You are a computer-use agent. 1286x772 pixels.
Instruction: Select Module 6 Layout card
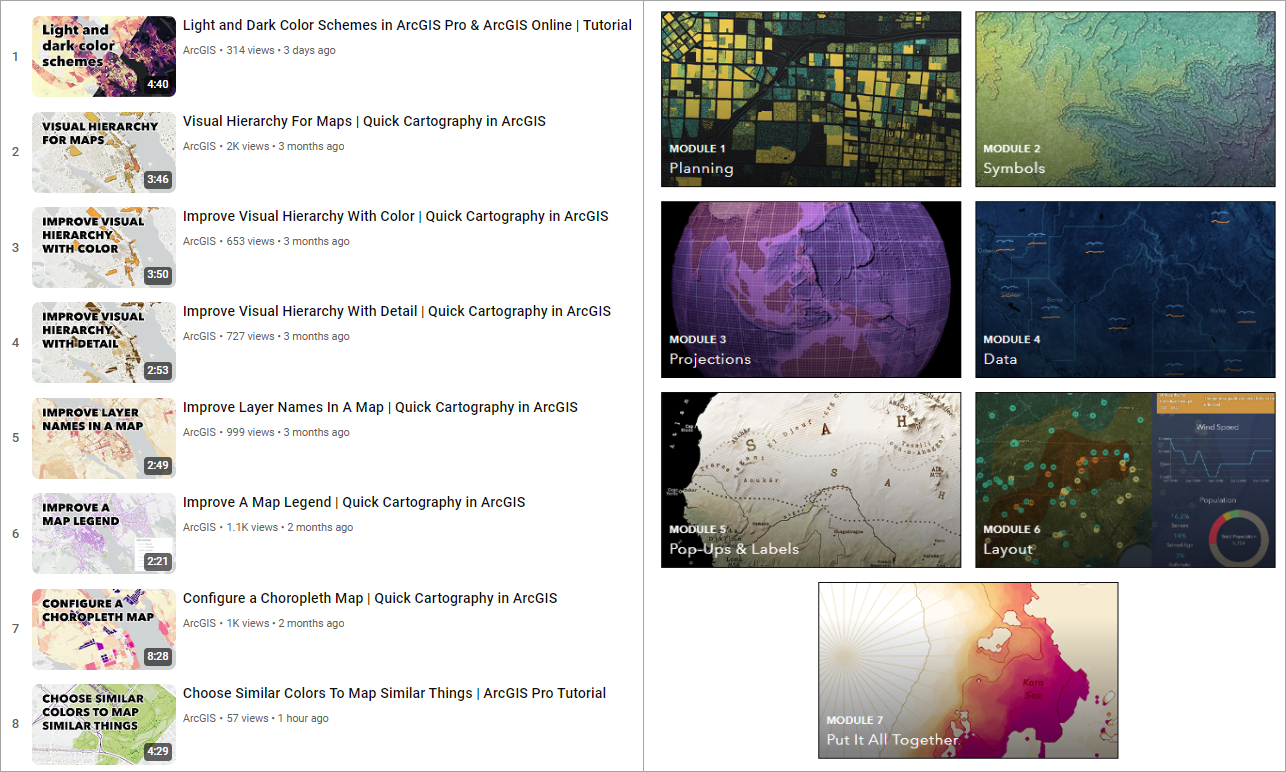click(1124, 480)
